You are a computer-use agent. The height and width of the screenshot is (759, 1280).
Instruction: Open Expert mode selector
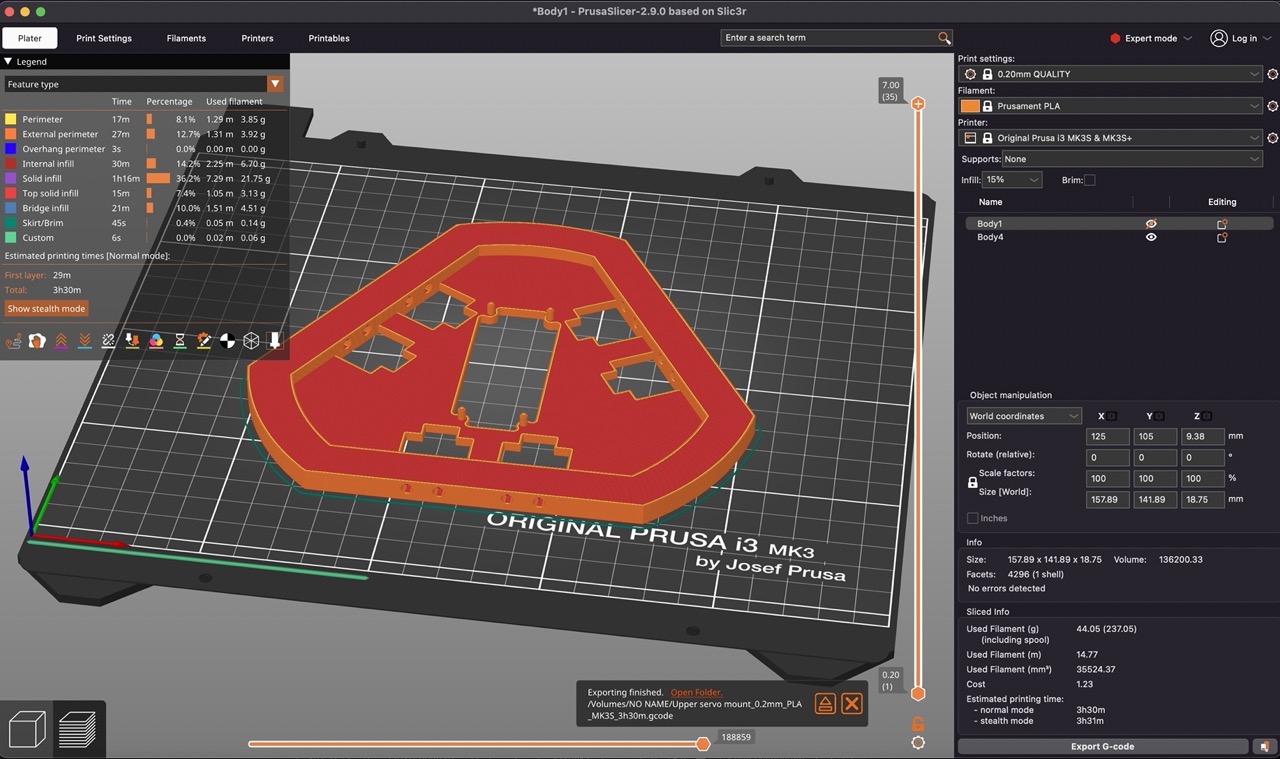pos(1151,38)
